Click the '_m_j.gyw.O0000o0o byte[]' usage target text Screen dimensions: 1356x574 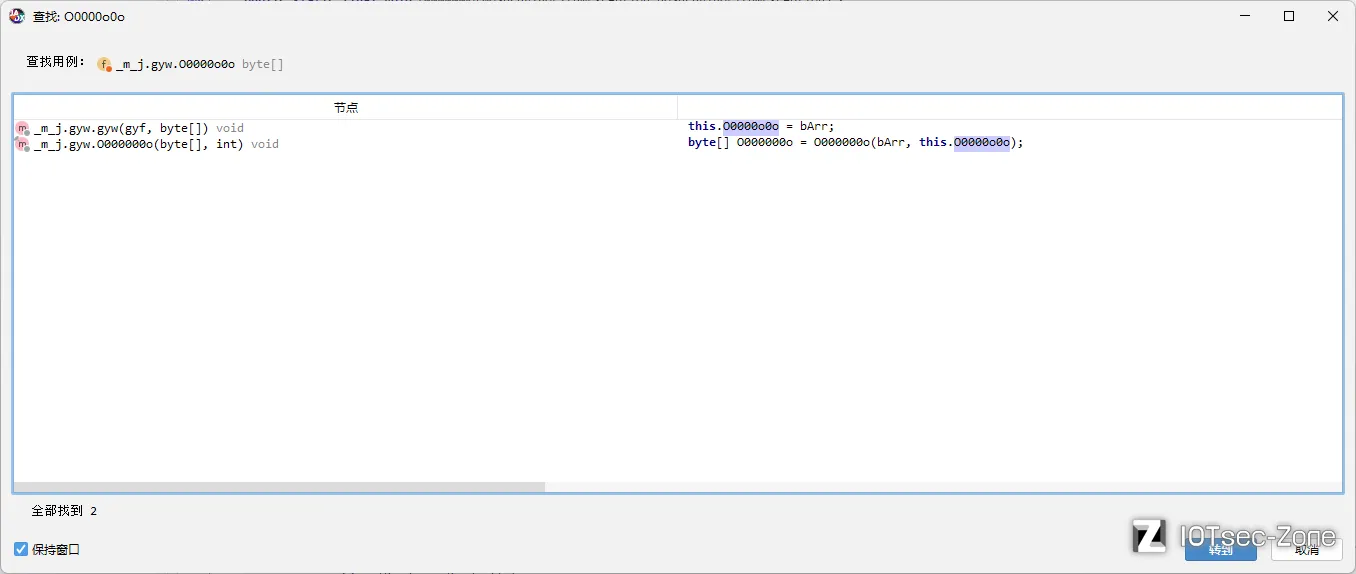coord(200,64)
